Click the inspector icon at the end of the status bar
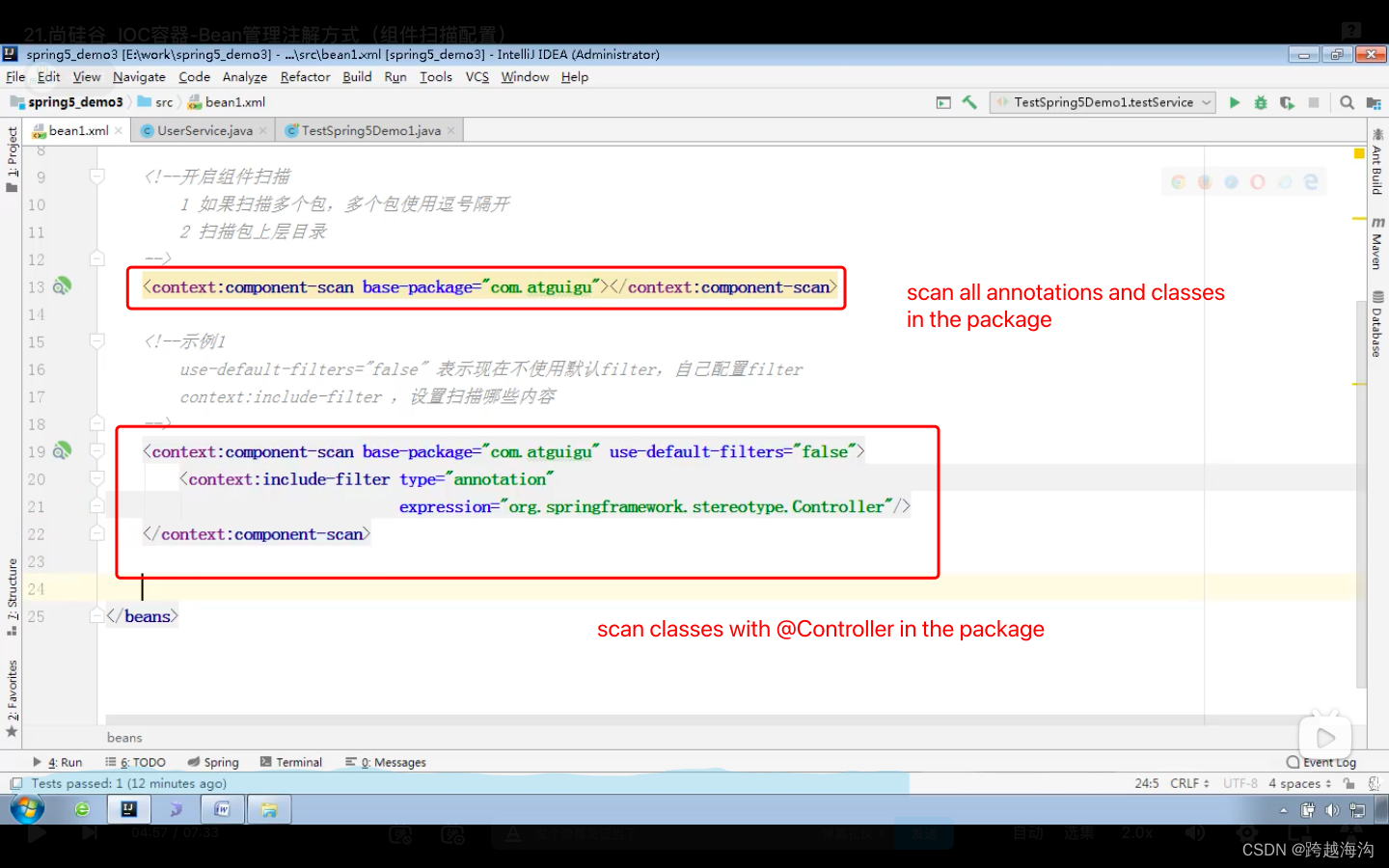 point(1374,784)
